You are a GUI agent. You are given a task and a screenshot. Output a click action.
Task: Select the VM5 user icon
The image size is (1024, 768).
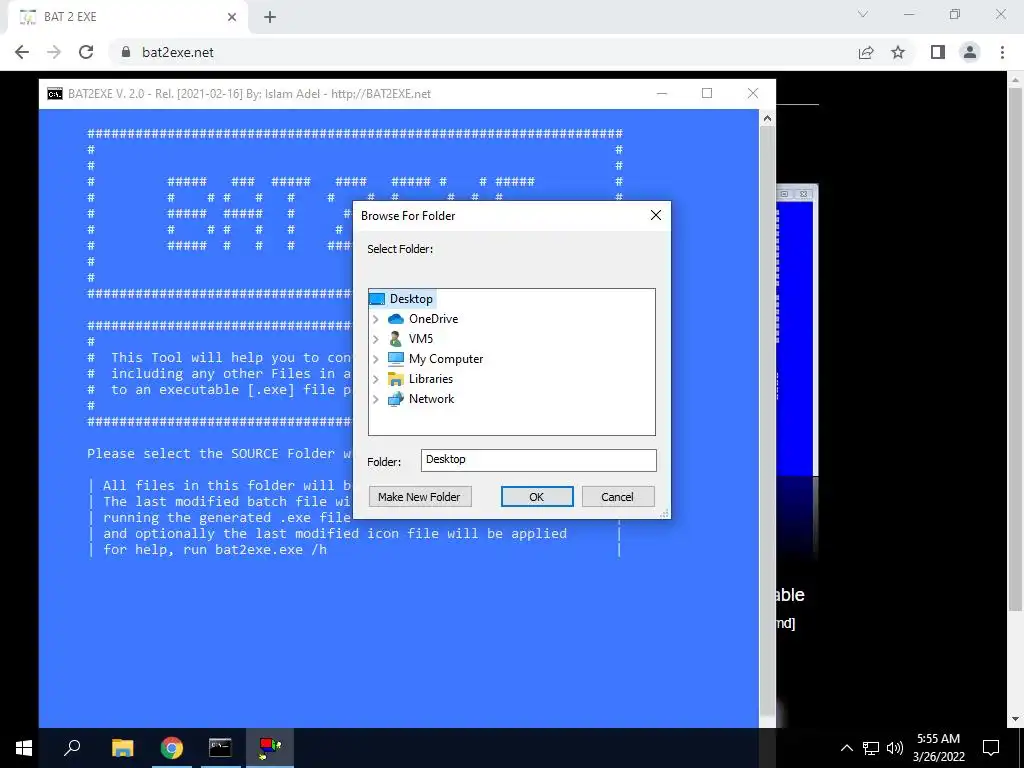point(396,339)
